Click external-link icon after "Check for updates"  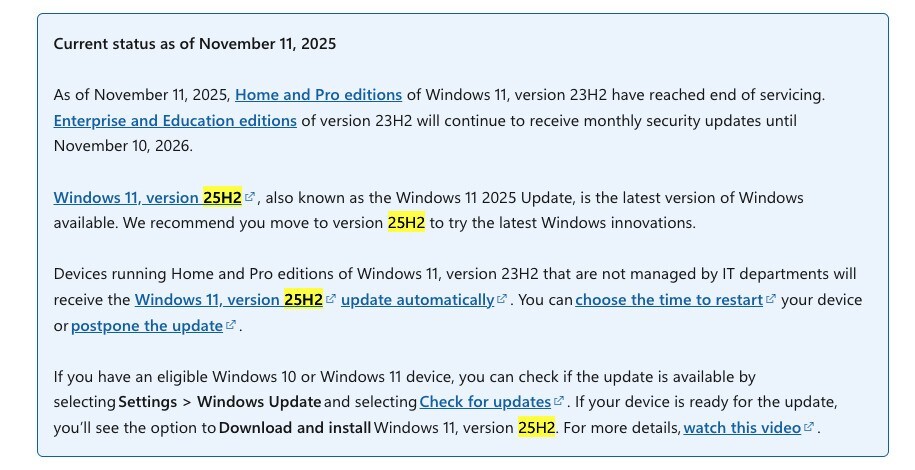point(559,402)
